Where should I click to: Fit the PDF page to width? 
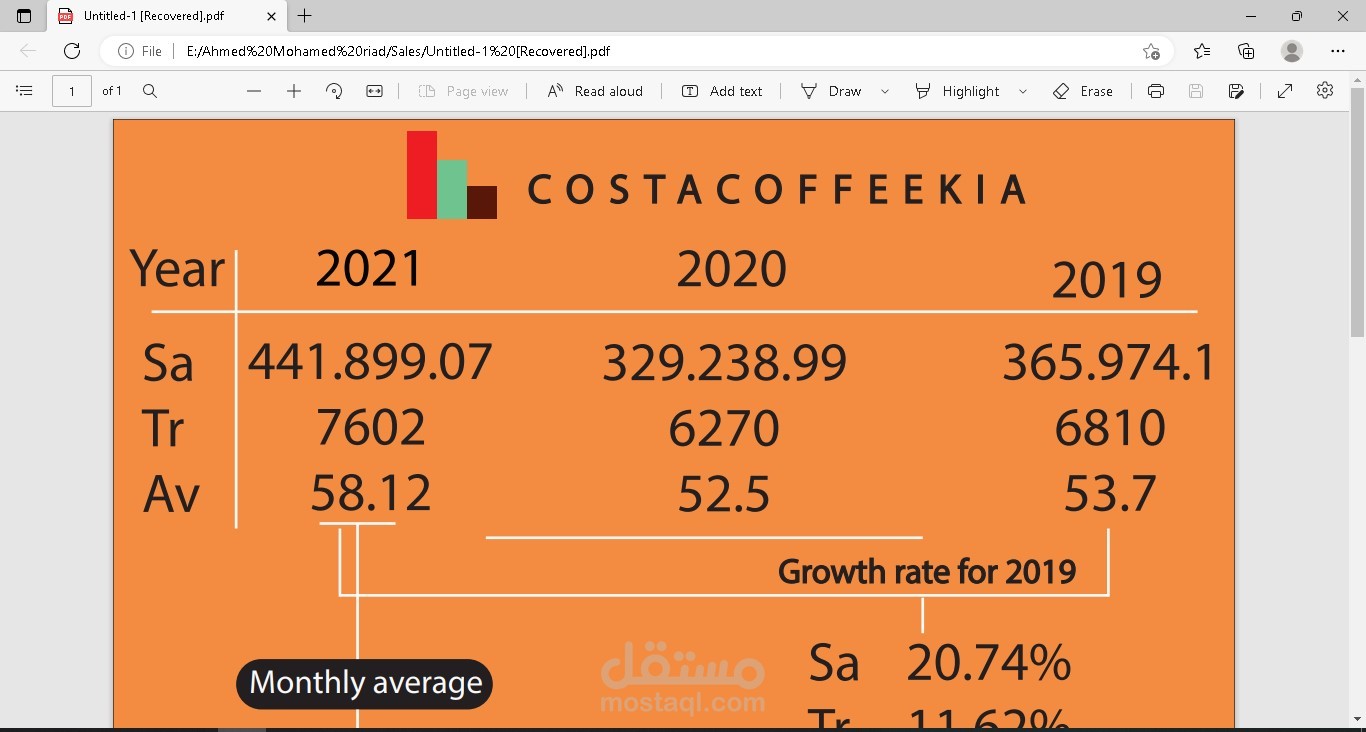[x=374, y=91]
